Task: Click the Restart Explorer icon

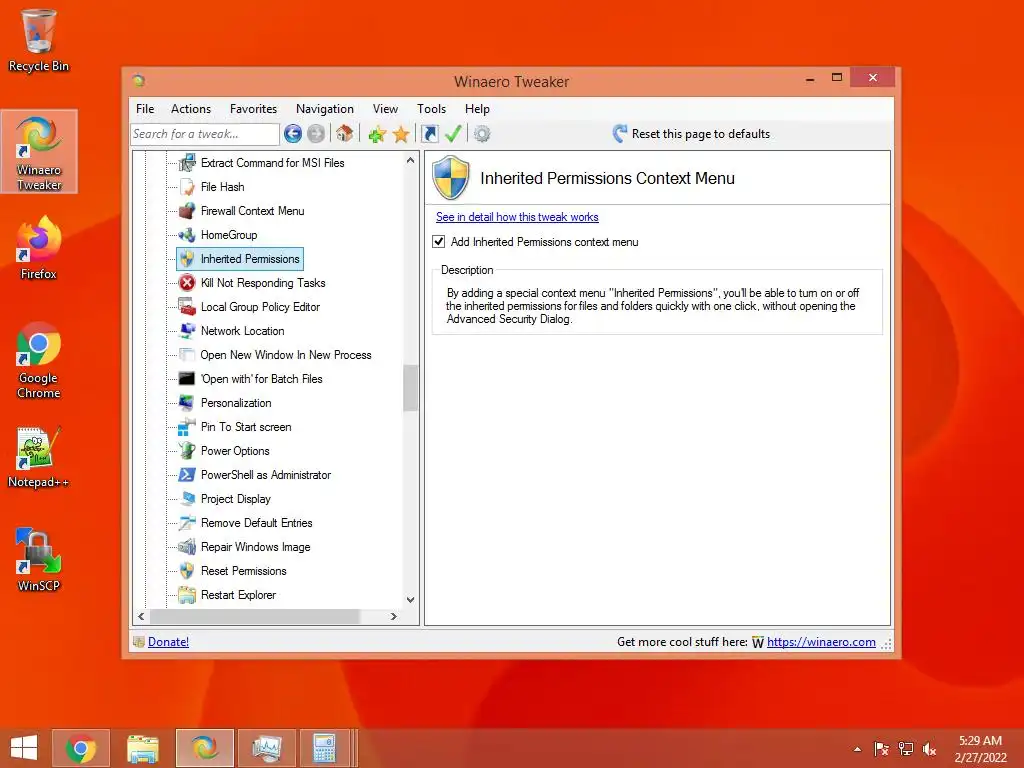Action: pos(187,595)
